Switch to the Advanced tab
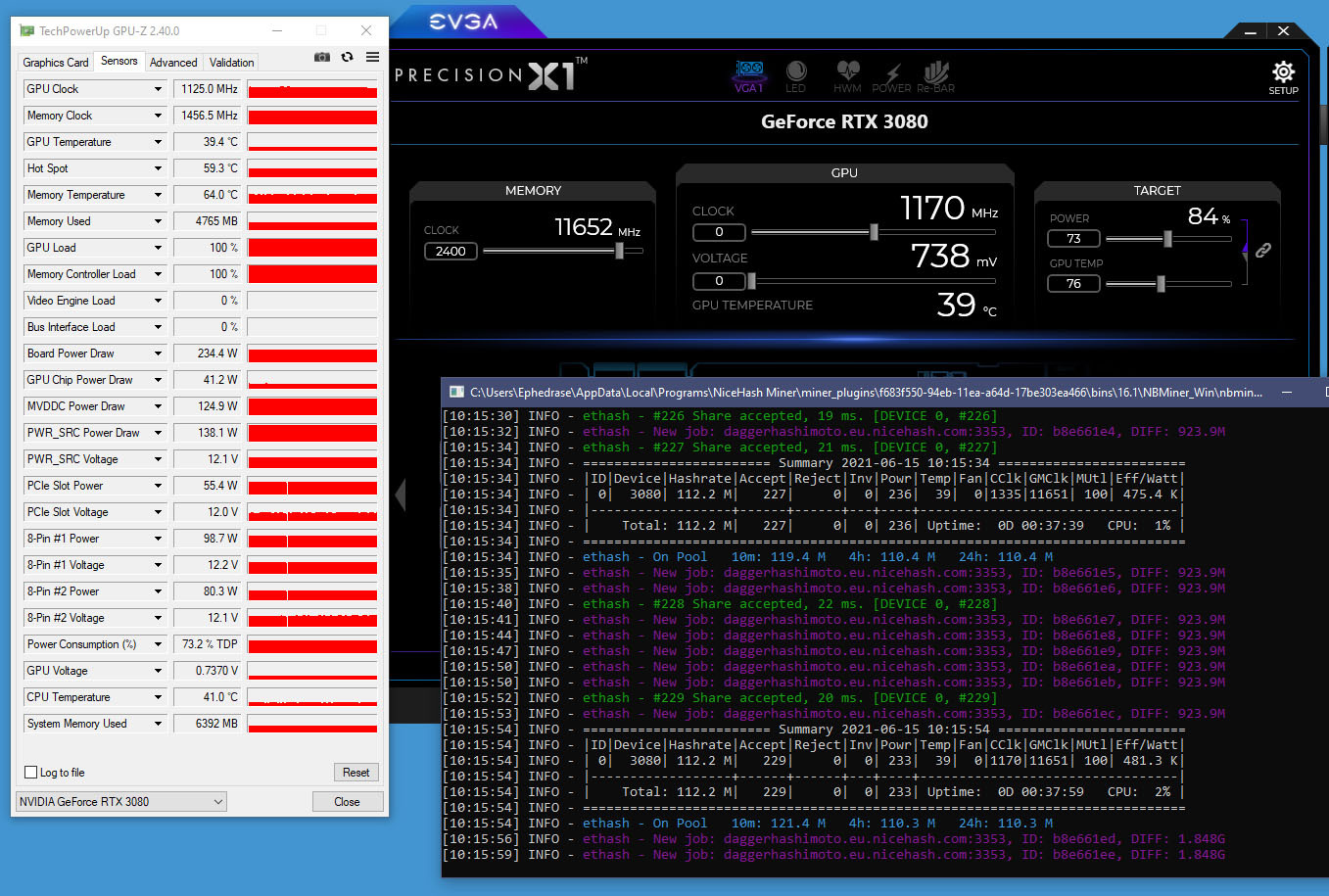 click(173, 63)
